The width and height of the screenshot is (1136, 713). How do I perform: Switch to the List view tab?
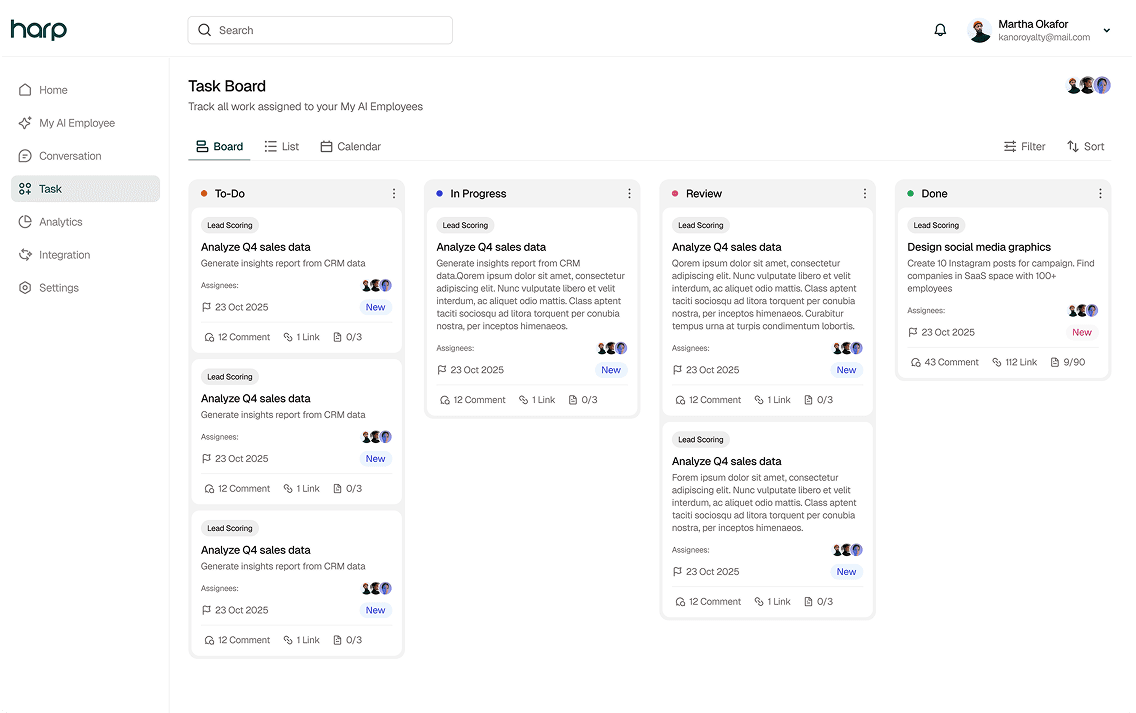tap(281, 146)
